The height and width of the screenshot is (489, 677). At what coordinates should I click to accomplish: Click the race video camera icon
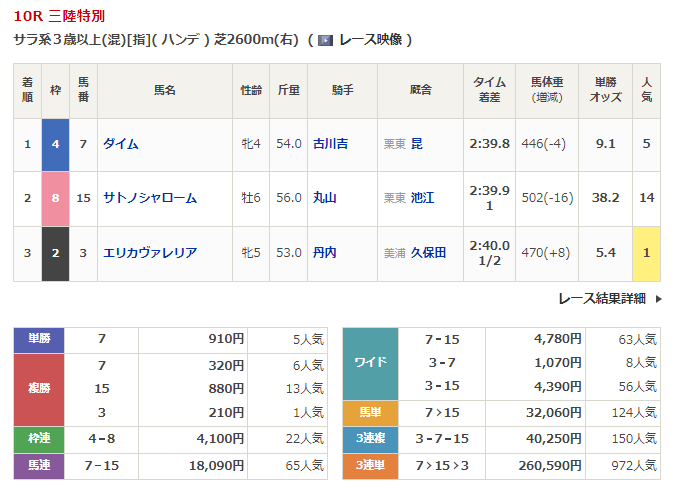tap(325, 40)
